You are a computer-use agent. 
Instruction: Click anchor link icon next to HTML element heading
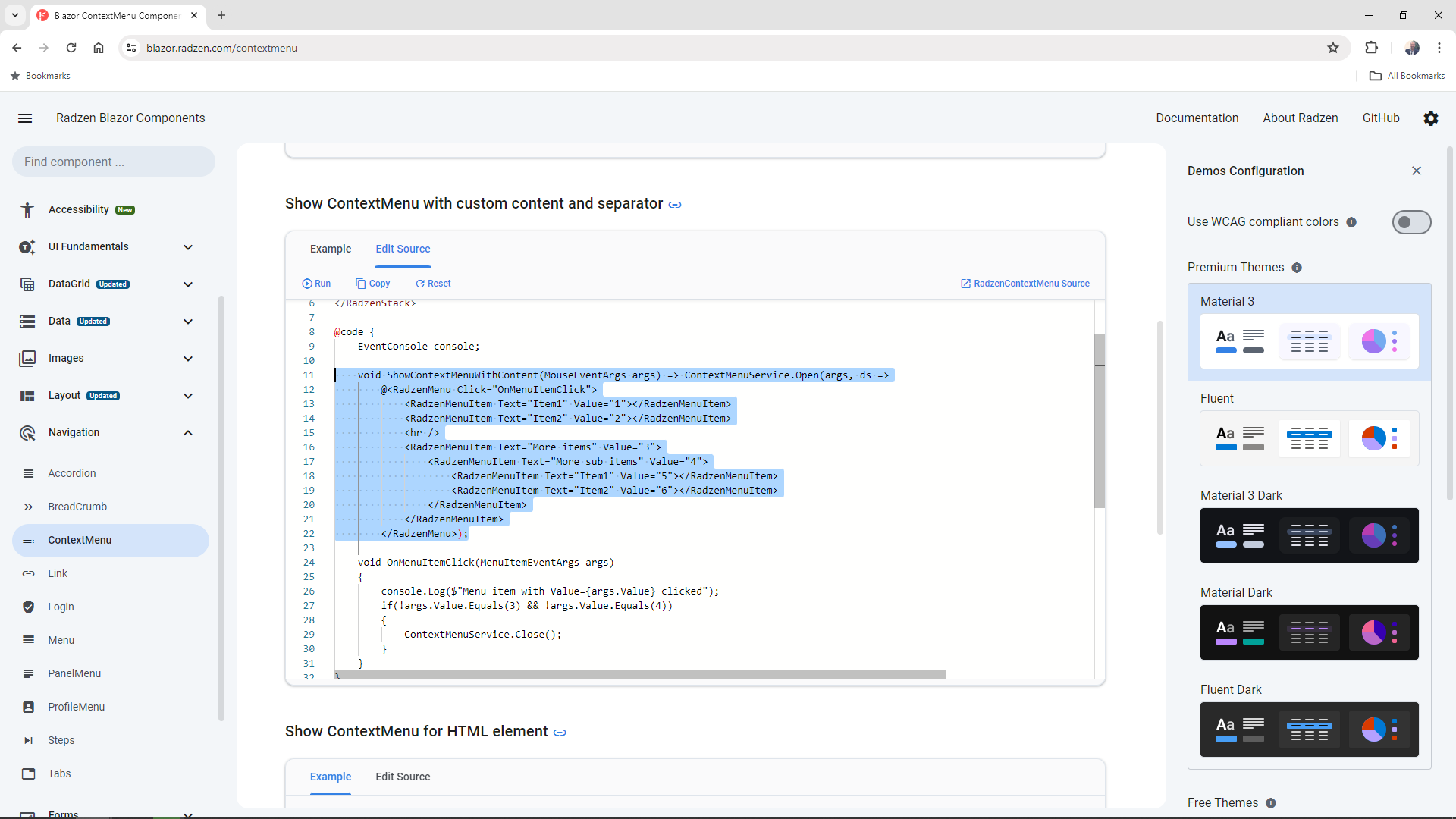click(560, 733)
